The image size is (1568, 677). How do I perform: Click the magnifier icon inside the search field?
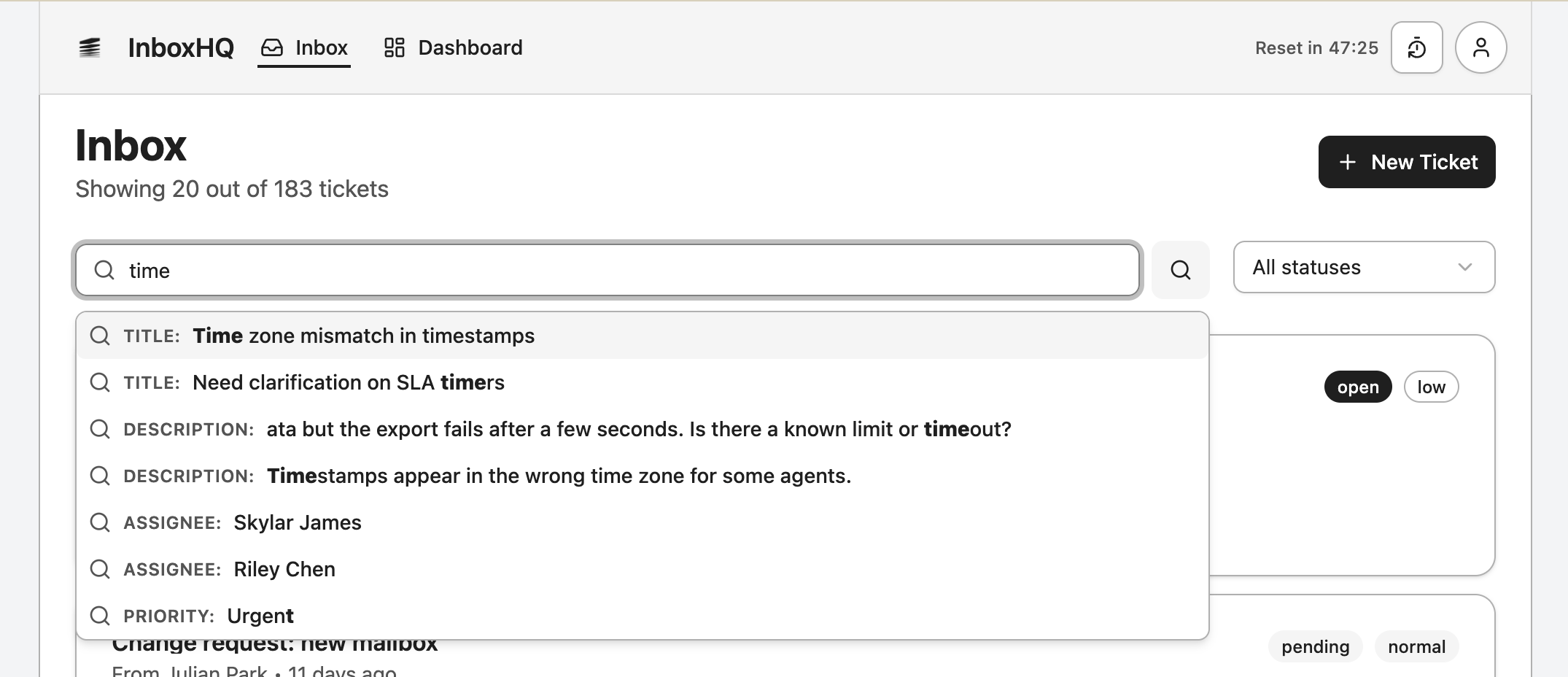[x=105, y=270]
